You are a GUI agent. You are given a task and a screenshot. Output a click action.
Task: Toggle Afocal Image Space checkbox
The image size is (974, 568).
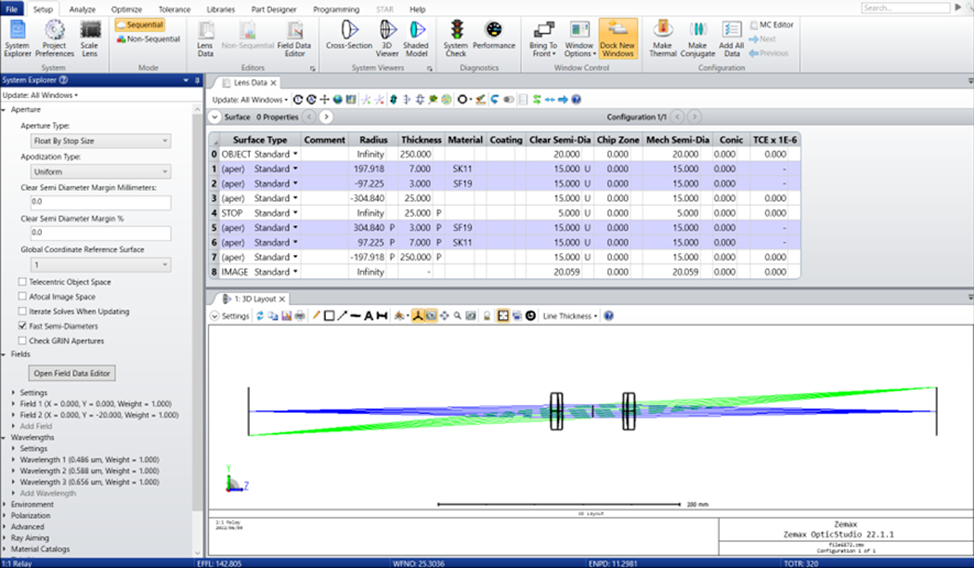pos(22,297)
